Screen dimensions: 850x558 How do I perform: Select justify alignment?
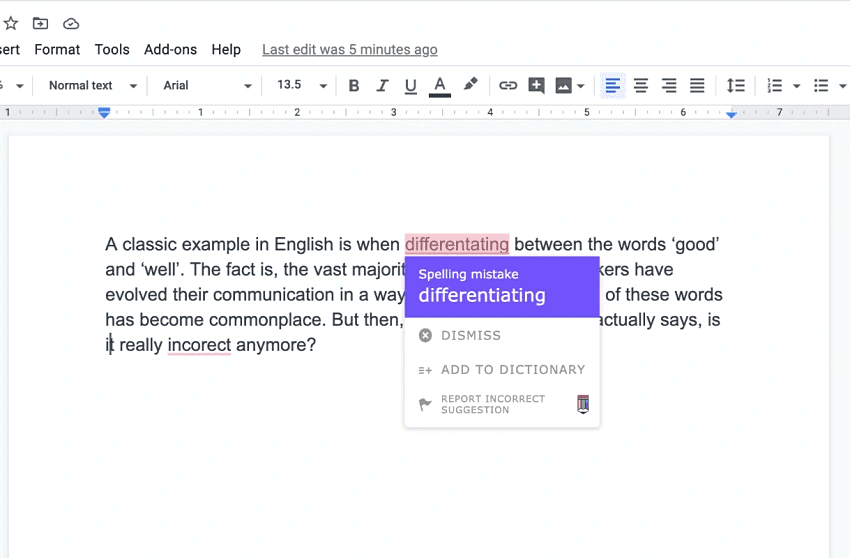click(697, 86)
